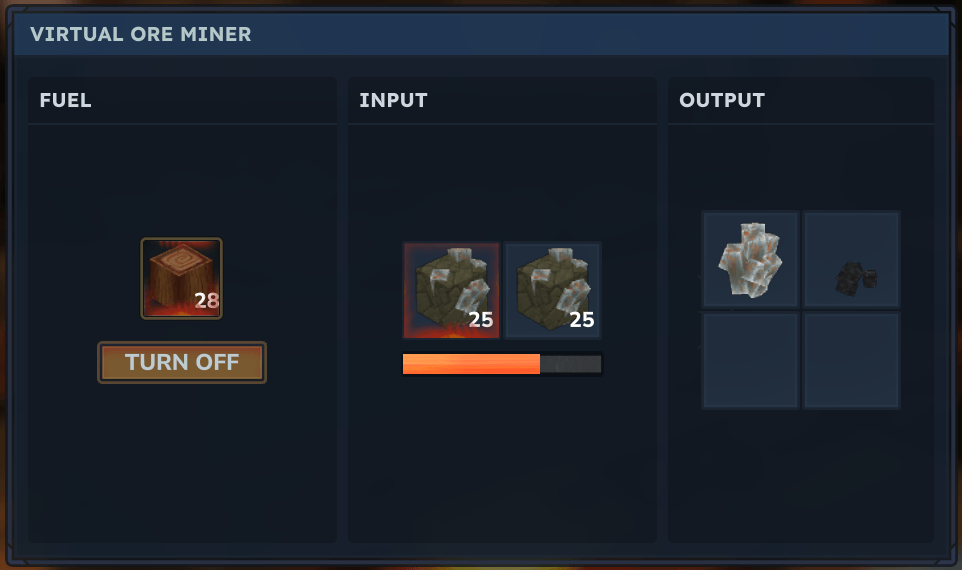962x570 pixels.
Task: Pick up the ore crystal from output
Action: [750, 259]
